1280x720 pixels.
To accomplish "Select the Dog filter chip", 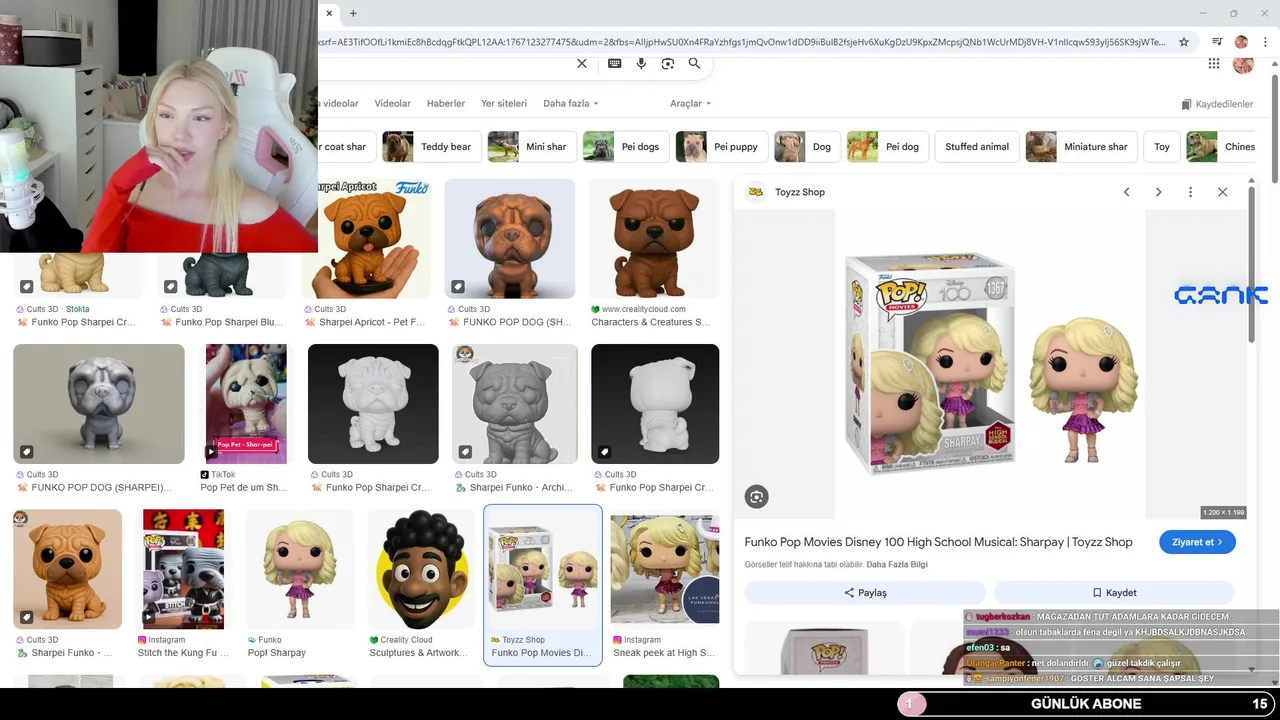I will 806,147.
